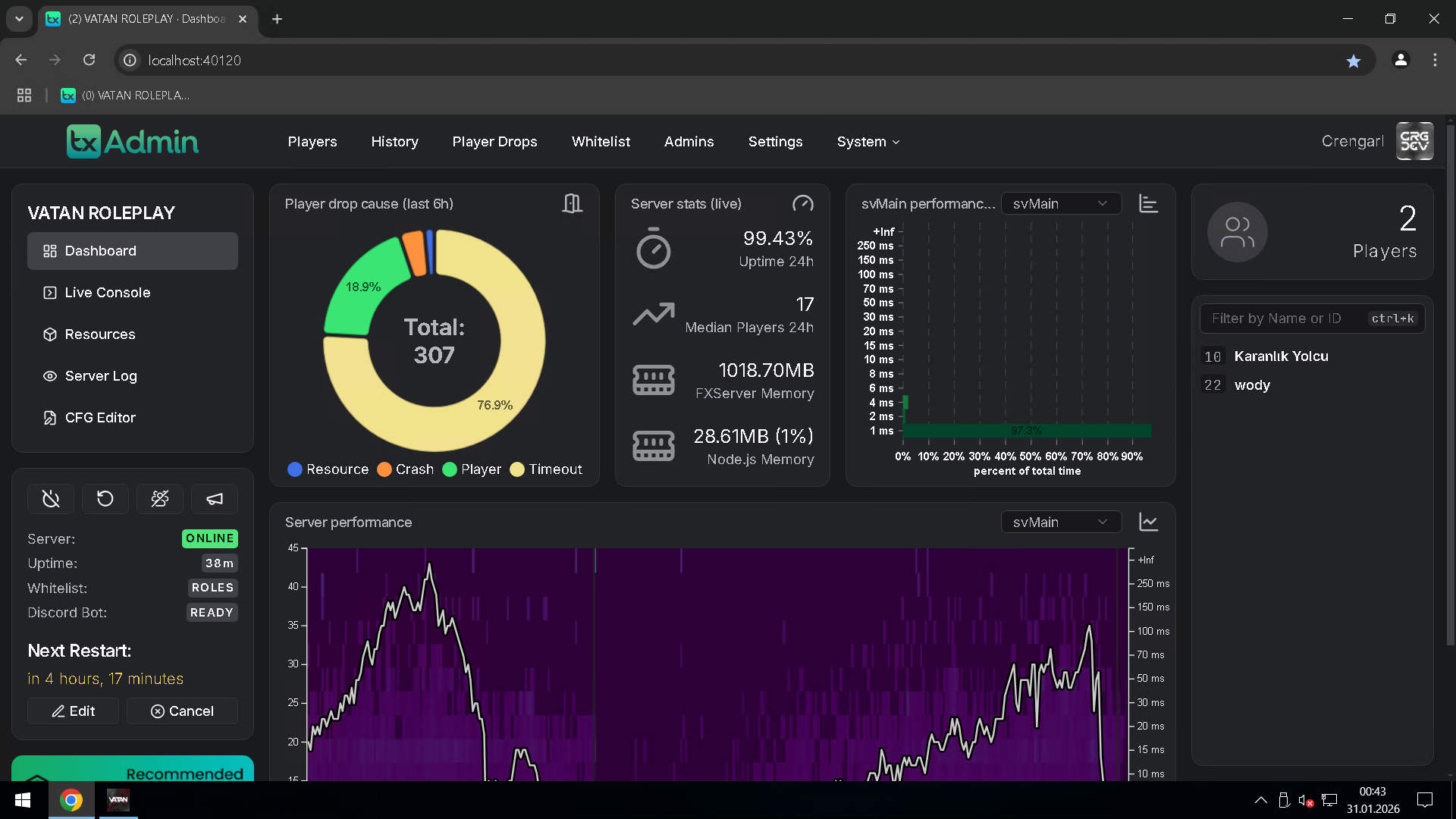The width and height of the screenshot is (1456, 819).
Task: Open Windows notification center
Action: pos(1425,800)
